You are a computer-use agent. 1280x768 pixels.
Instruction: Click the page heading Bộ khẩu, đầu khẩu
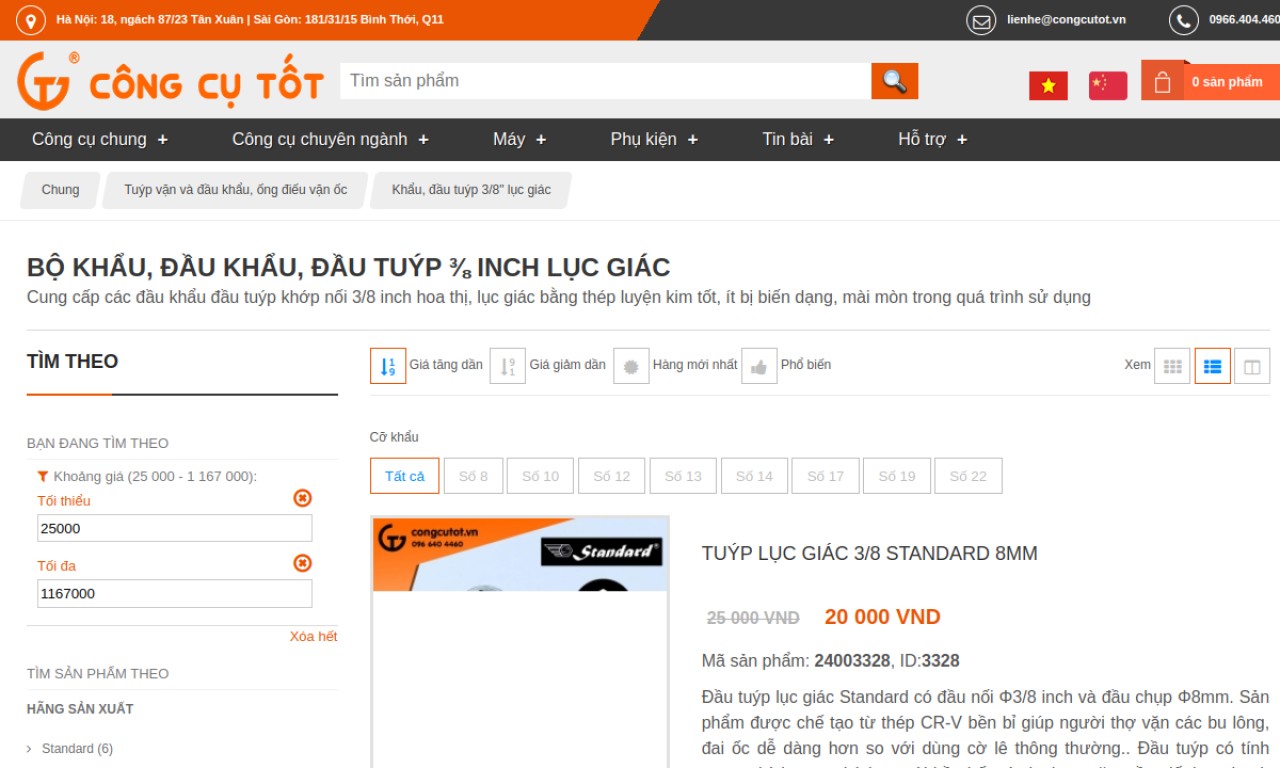point(348,268)
